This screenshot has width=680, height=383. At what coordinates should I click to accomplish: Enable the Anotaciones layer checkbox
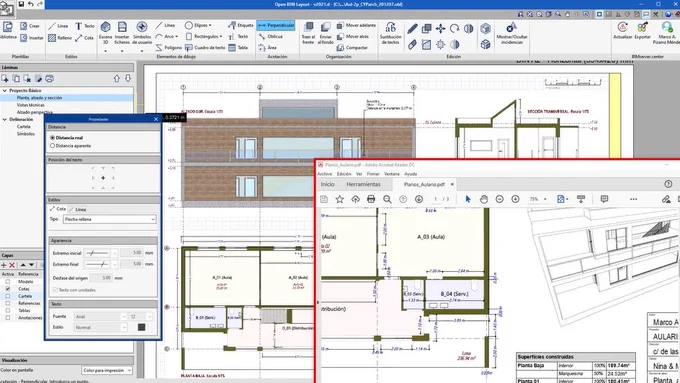coord(8,318)
